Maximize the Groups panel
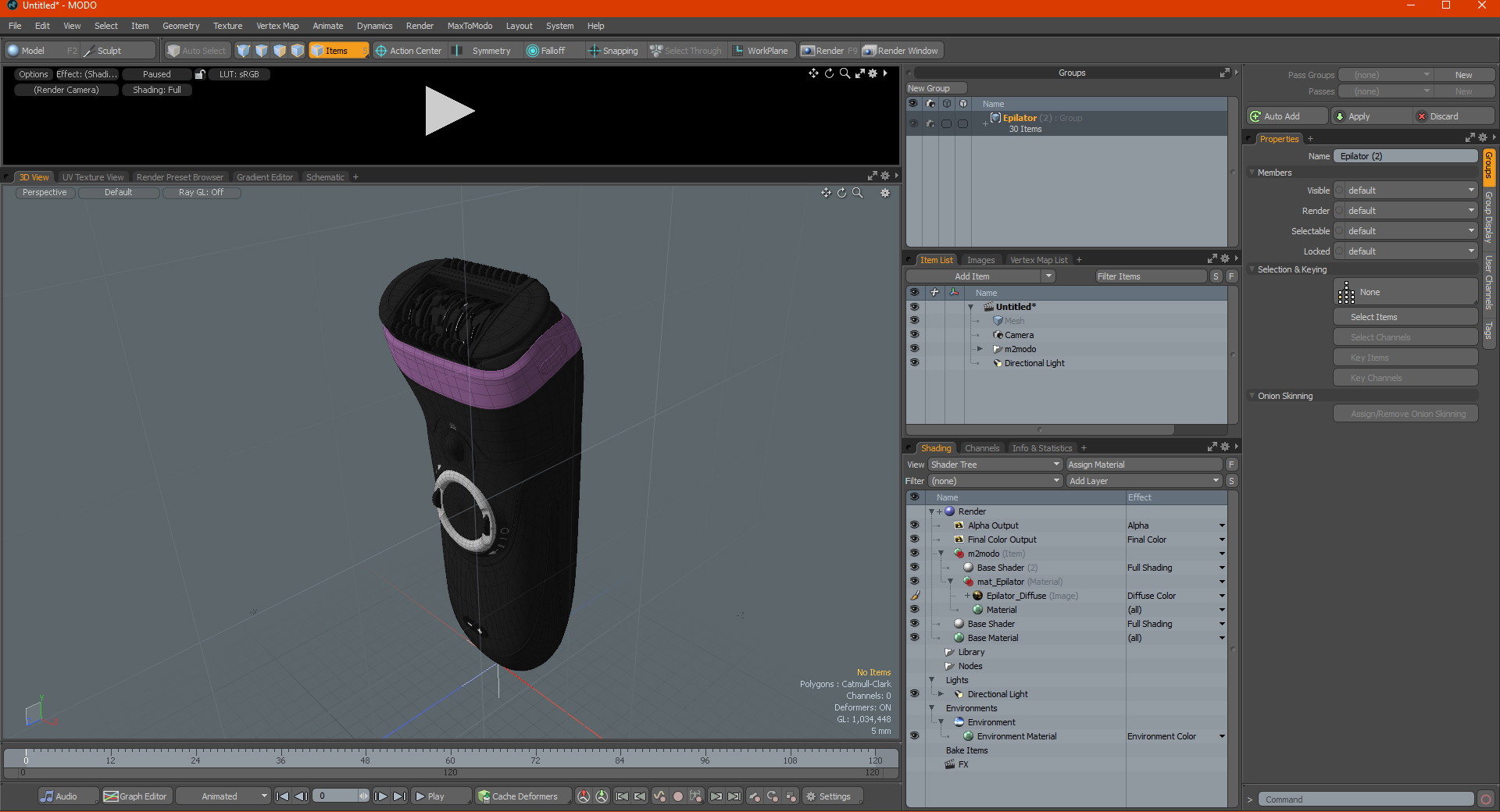Screen dimensions: 1500x812 click(1225, 73)
